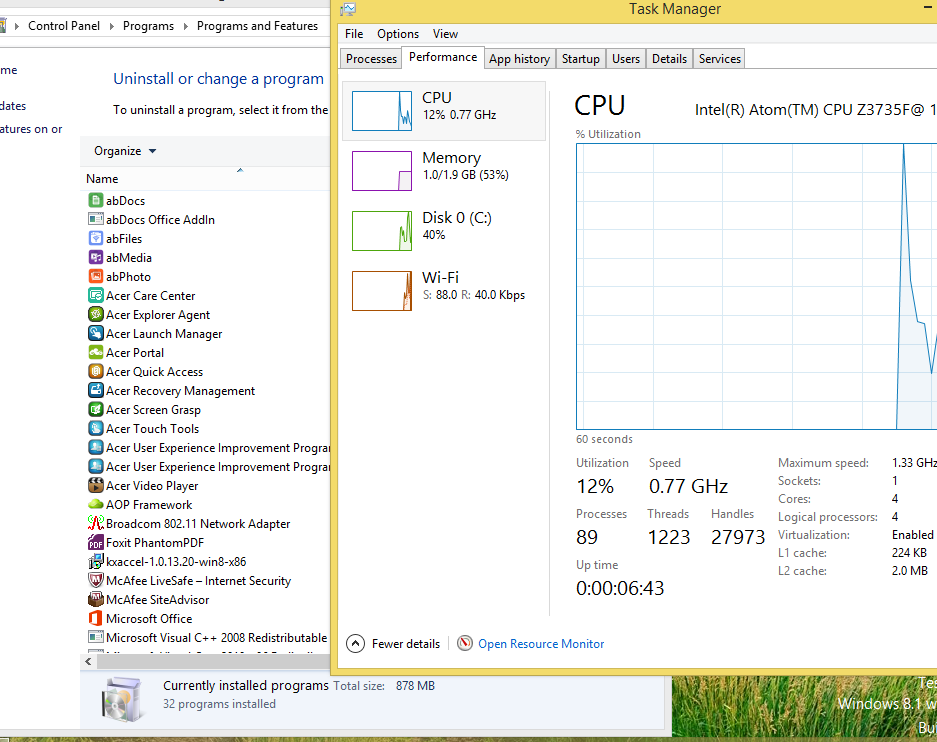Select the Disk 0 (C:) graph thumbnail
The width and height of the screenshot is (937, 742).
coord(382,231)
